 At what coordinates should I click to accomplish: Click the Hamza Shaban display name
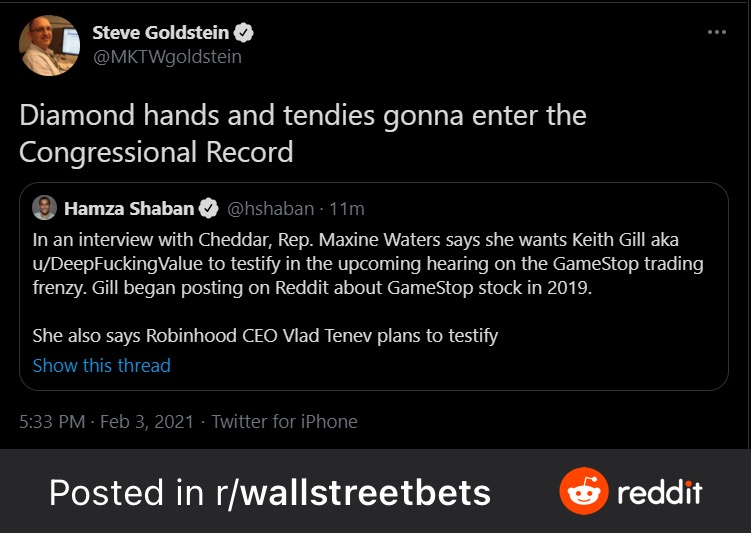129,209
